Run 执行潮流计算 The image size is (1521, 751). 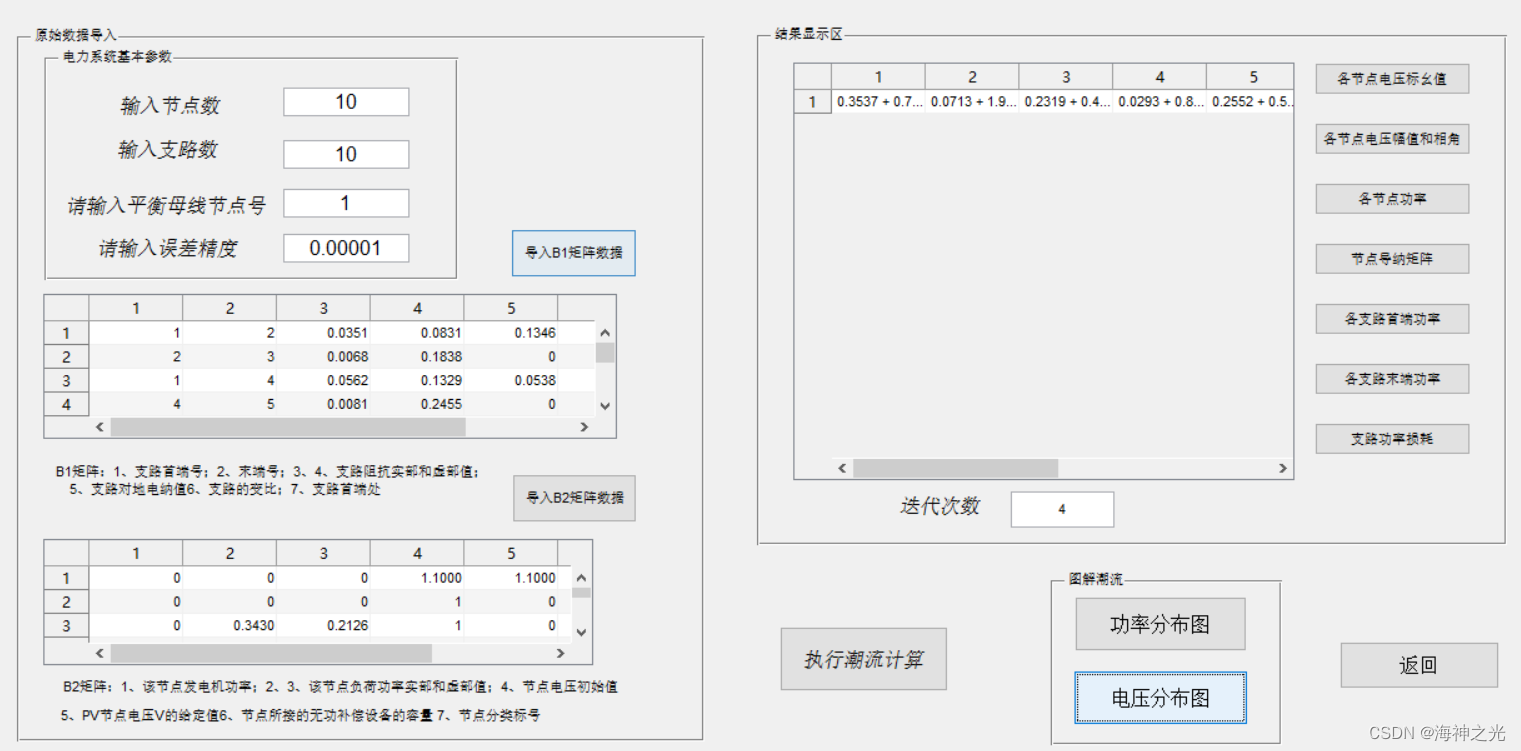[863, 659]
